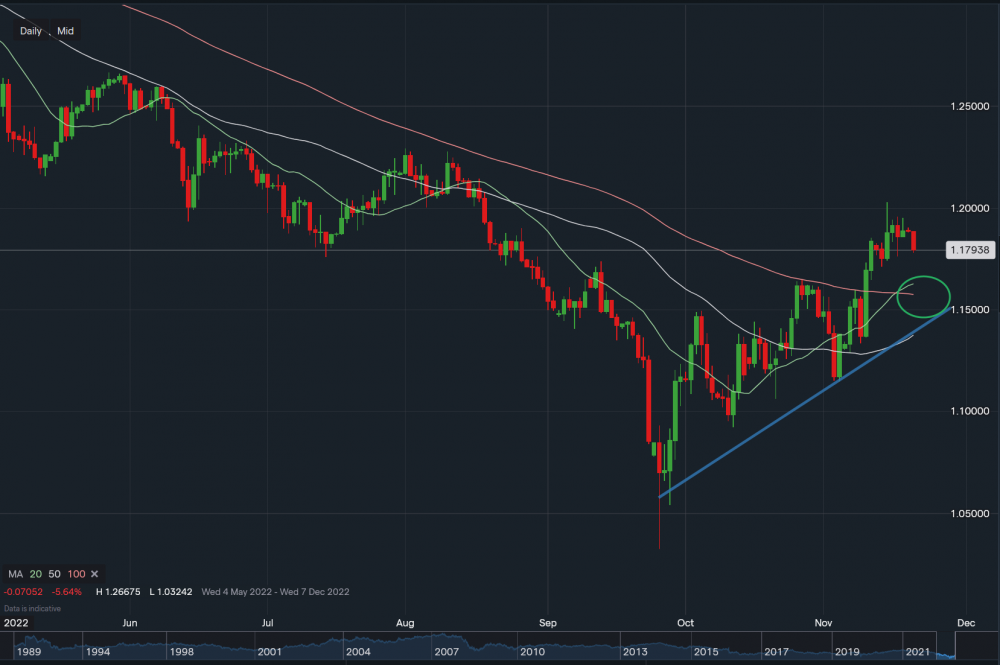Click the MA indicator label
This screenshot has width=1000, height=665.
tap(17, 574)
